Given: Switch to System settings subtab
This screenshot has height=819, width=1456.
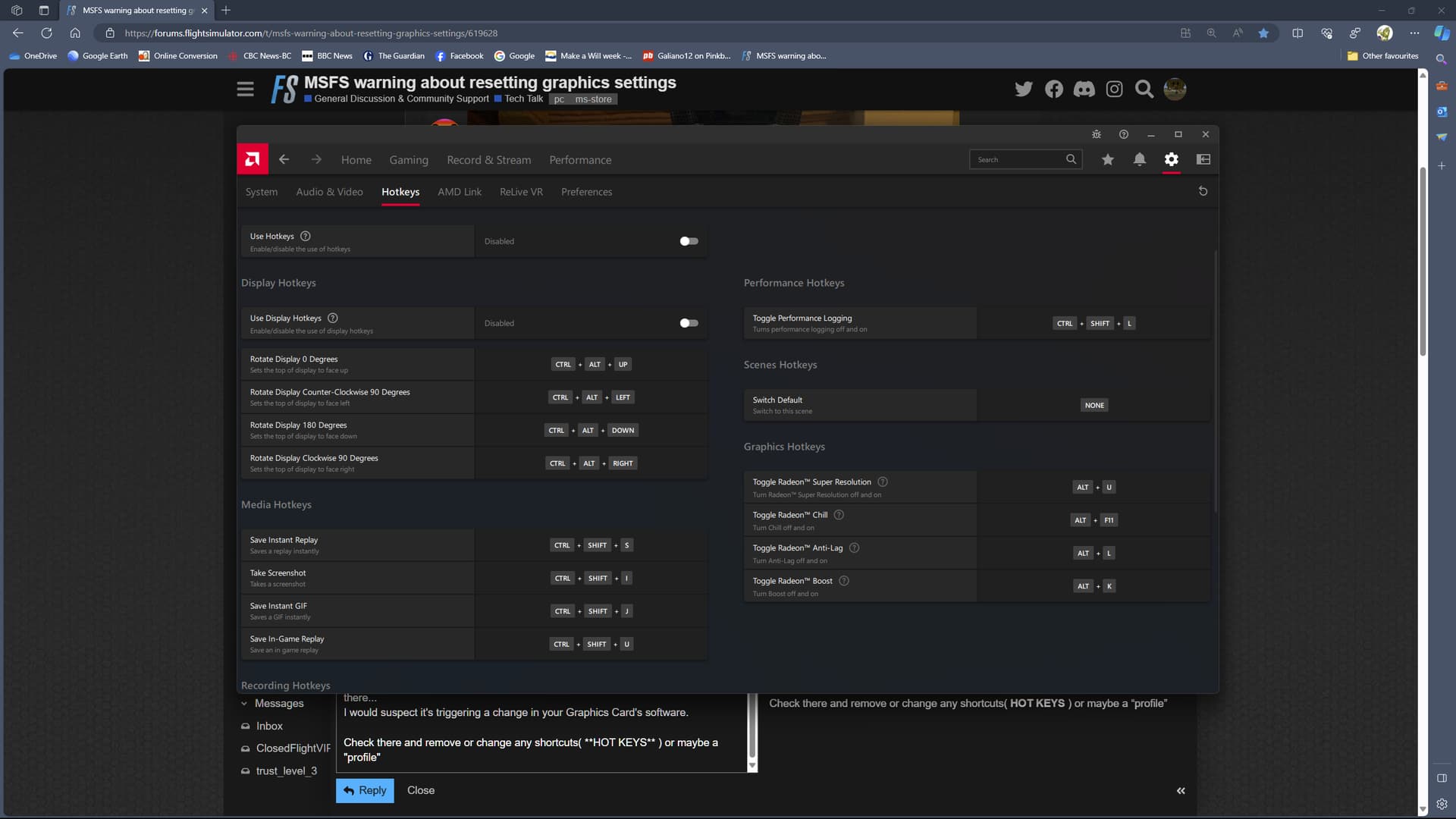Looking at the screenshot, I should (262, 192).
